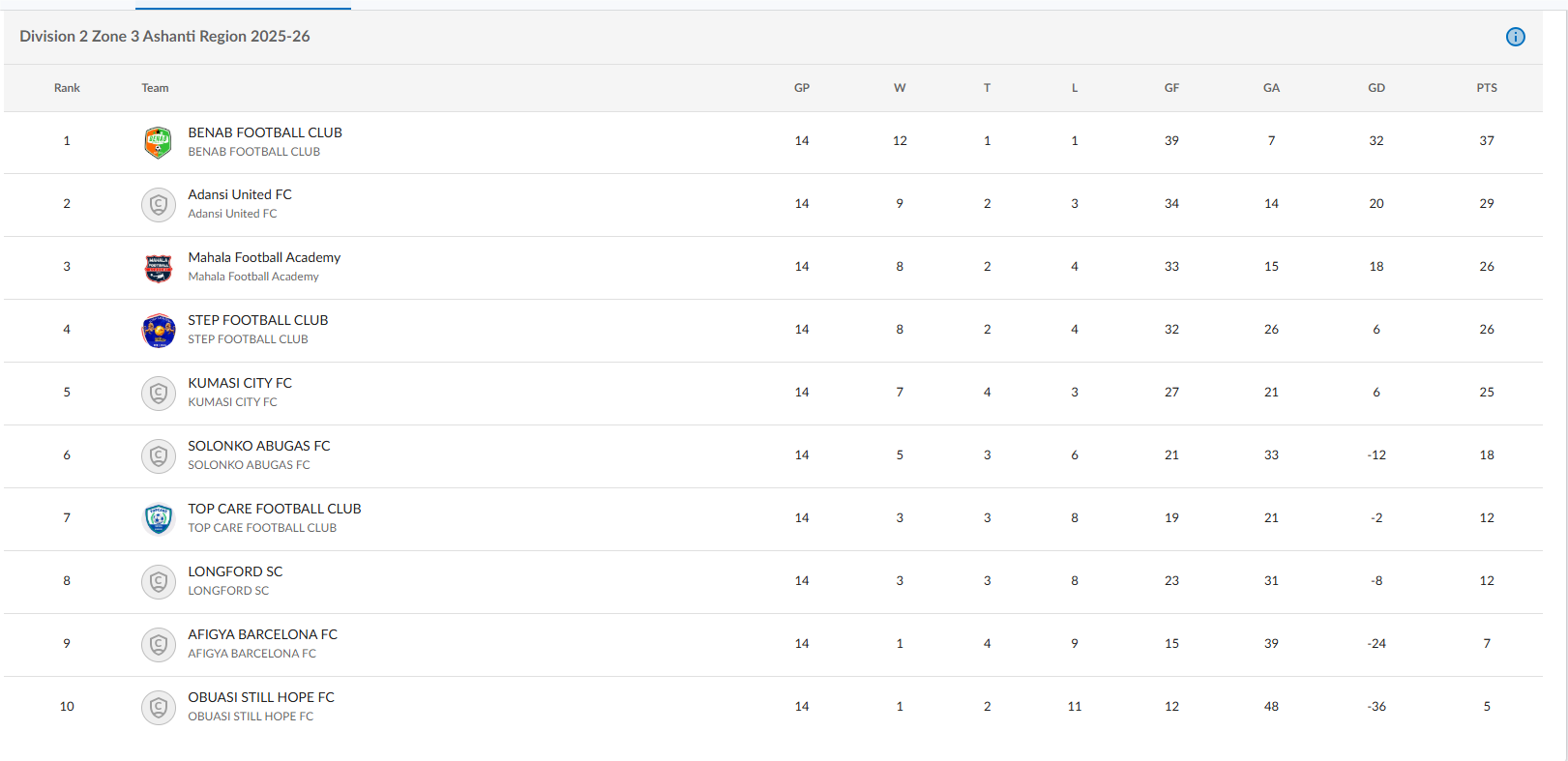Click Afigya Barcelona FC placeholder crest
This screenshot has width=1568, height=761.
point(158,645)
